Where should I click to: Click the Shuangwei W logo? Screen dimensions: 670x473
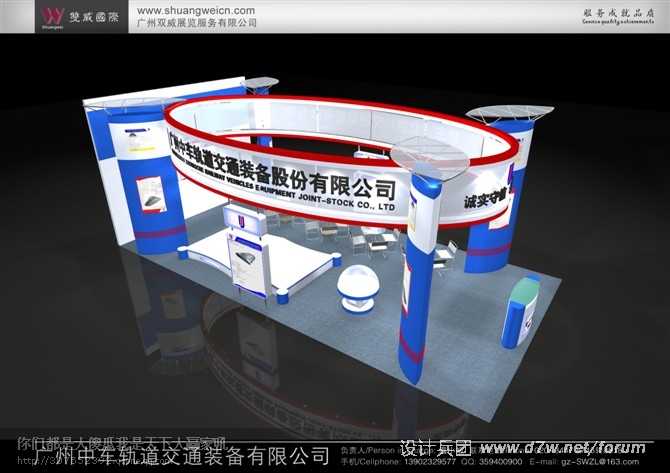click(52, 16)
